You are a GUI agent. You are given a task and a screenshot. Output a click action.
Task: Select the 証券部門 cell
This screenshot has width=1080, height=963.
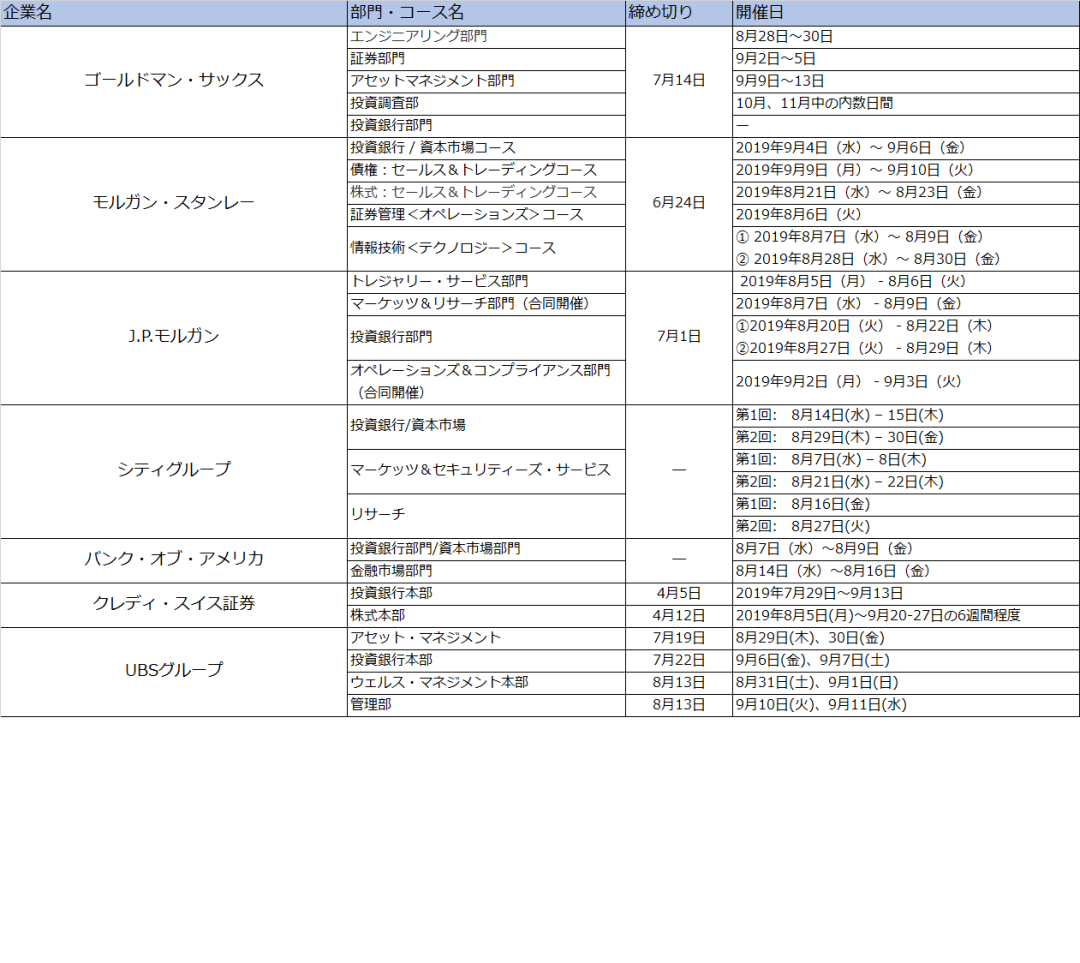pos(486,59)
